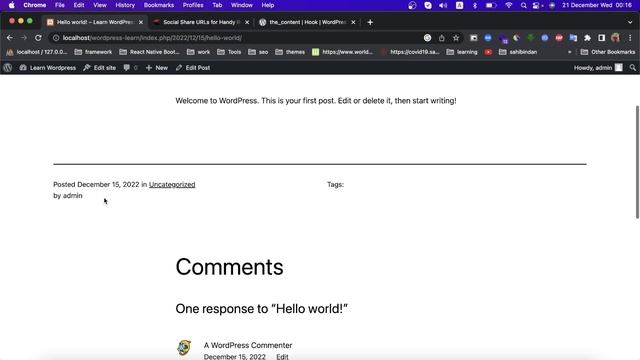Screen dimensions: 640x360
Task: Open the Apple menu
Action: click(x=11, y=5)
